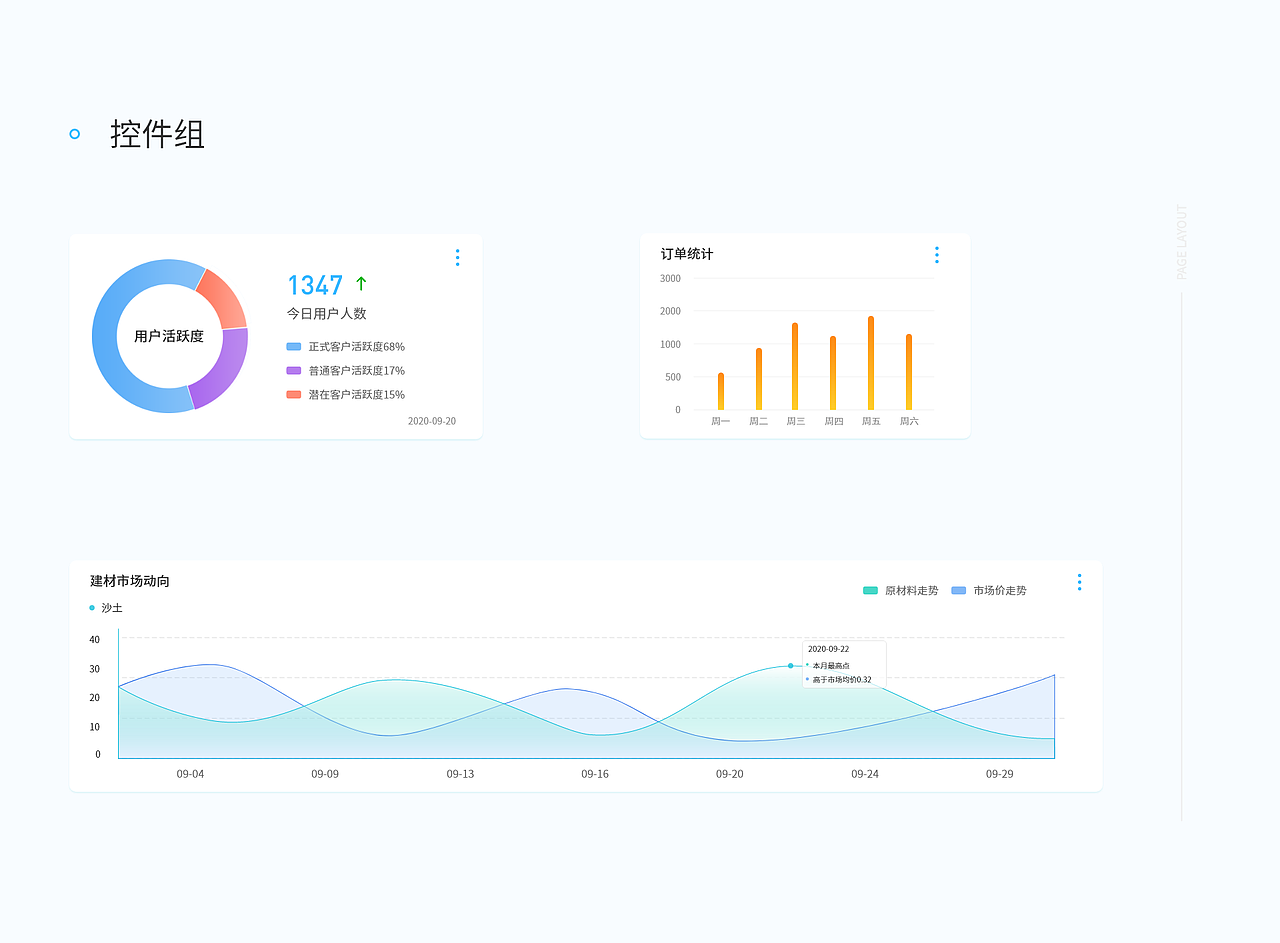Click the 控件组 page heading

[158, 133]
